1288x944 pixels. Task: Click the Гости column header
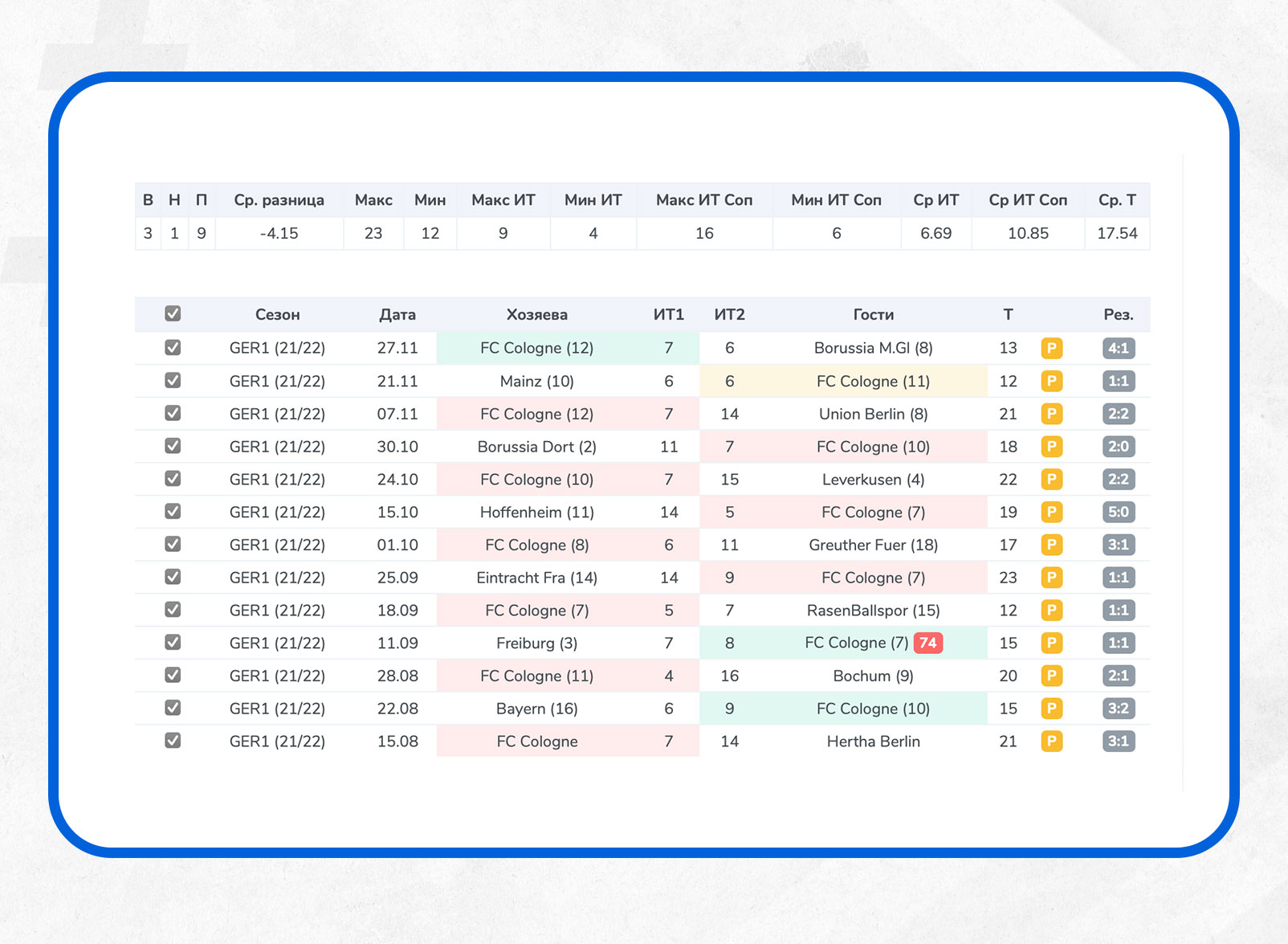coord(873,315)
